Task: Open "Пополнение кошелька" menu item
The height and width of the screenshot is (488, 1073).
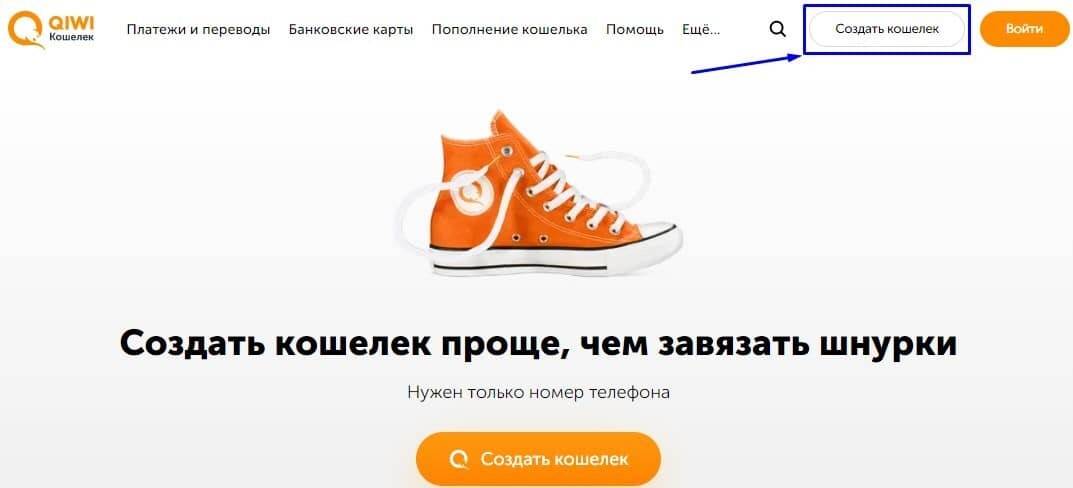Action: point(510,29)
